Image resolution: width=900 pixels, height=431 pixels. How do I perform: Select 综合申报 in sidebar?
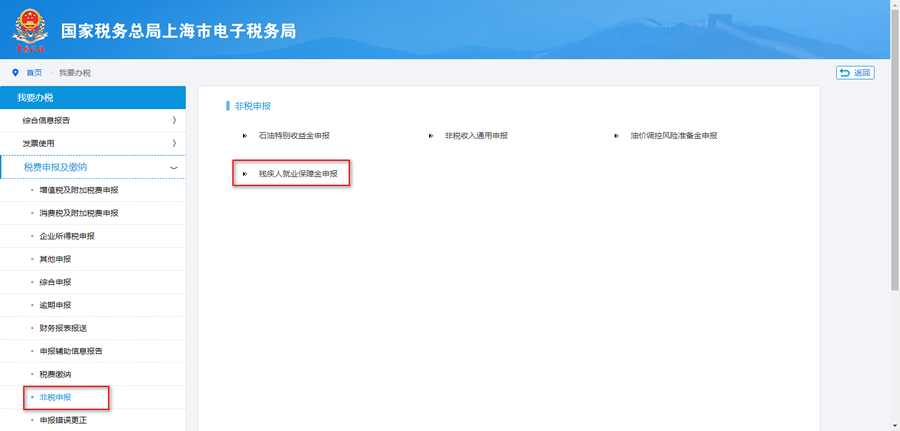click(x=55, y=282)
